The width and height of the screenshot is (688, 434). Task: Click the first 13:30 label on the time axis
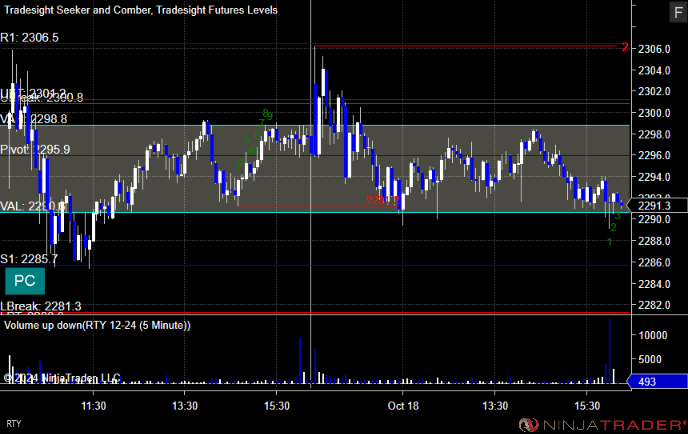coord(185,406)
